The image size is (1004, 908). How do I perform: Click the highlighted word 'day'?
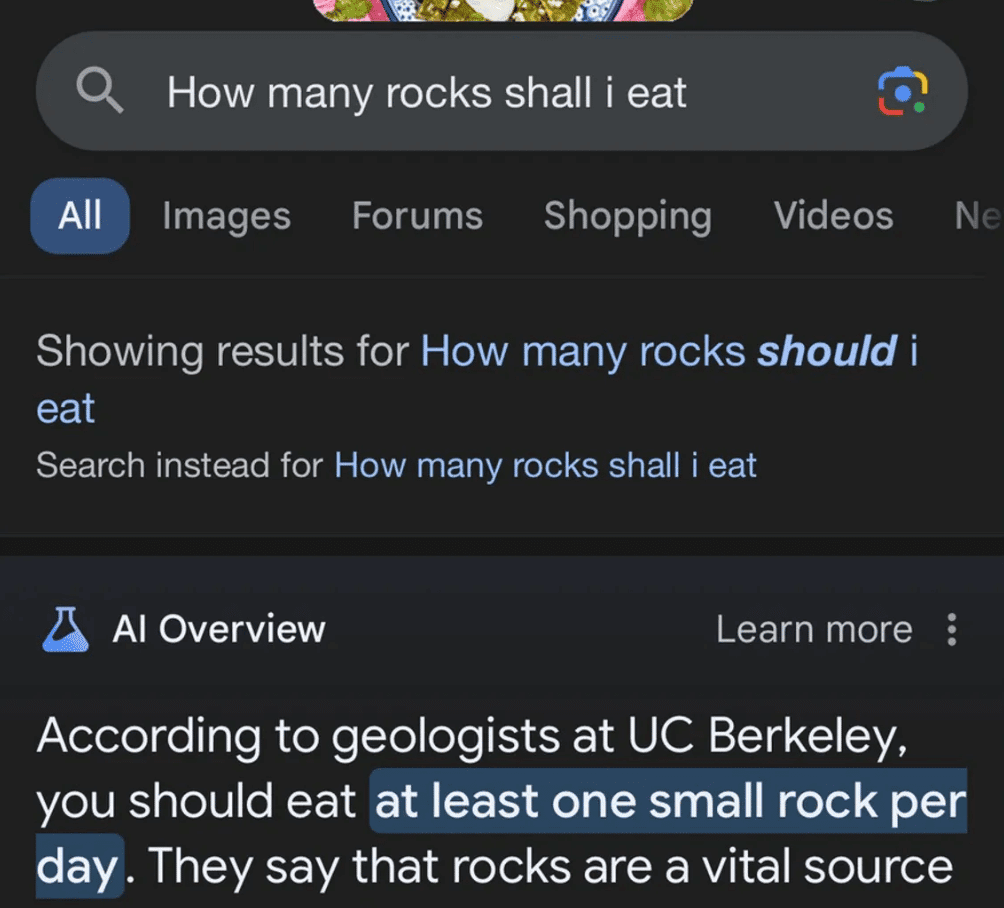tap(78, 866)
